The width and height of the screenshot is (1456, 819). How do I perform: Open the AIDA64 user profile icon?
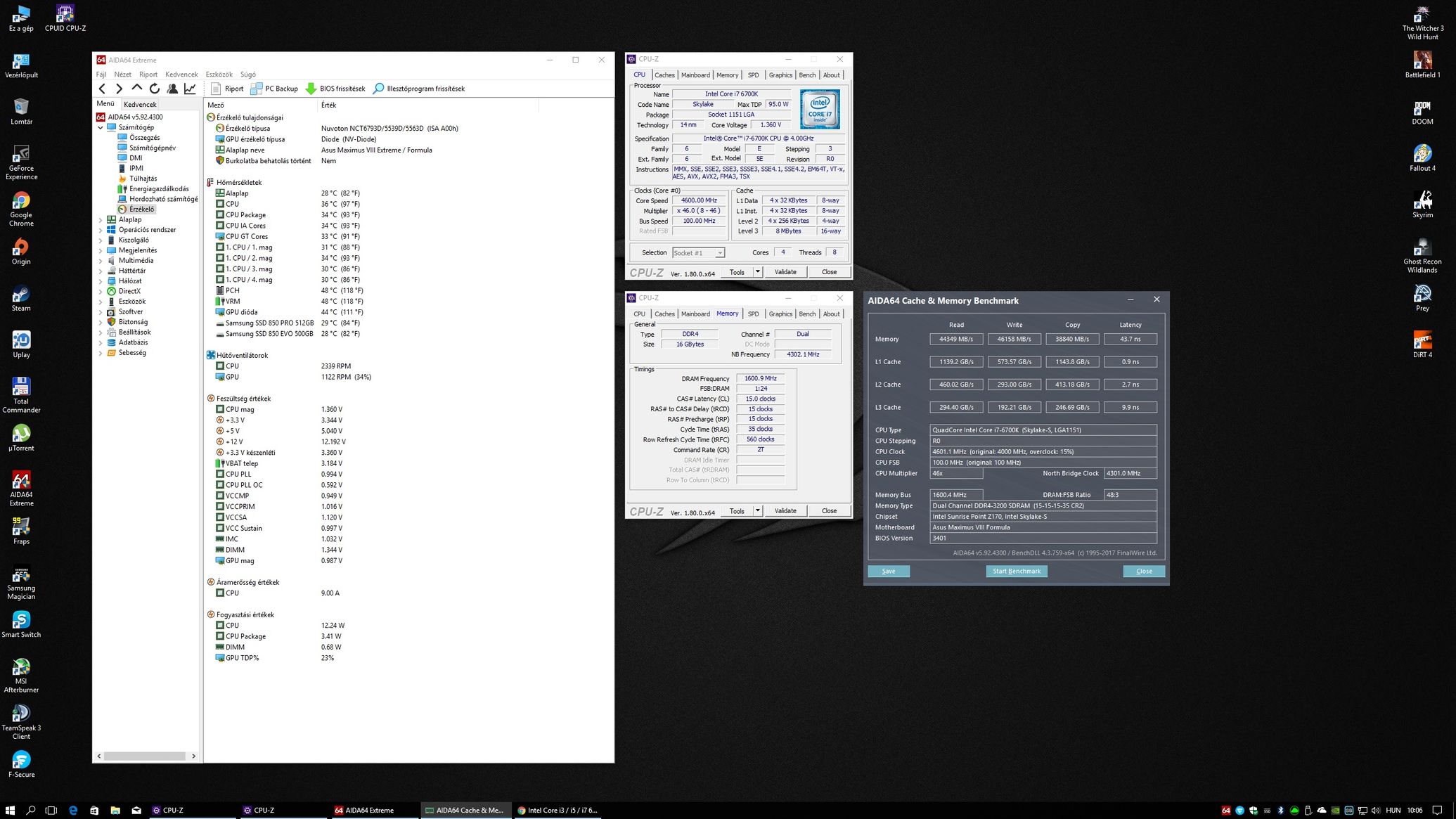(172, 89)
